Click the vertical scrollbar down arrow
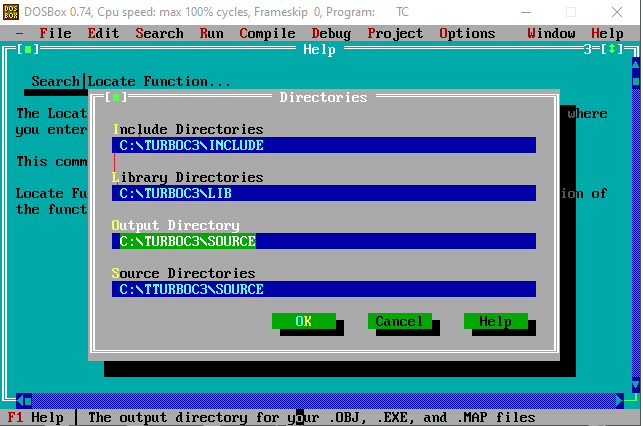This screenshot has height=426, width=643. click(x=636, y=385)
